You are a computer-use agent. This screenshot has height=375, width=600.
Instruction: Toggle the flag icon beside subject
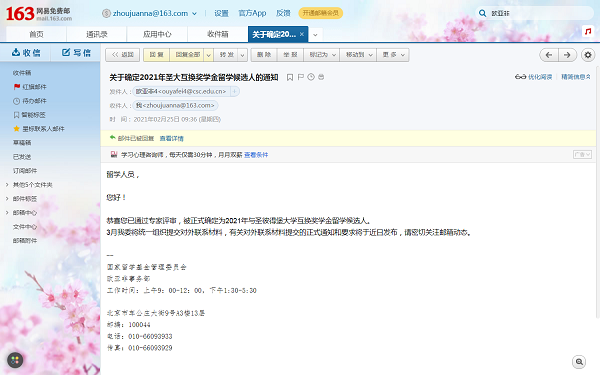[301, 77]
